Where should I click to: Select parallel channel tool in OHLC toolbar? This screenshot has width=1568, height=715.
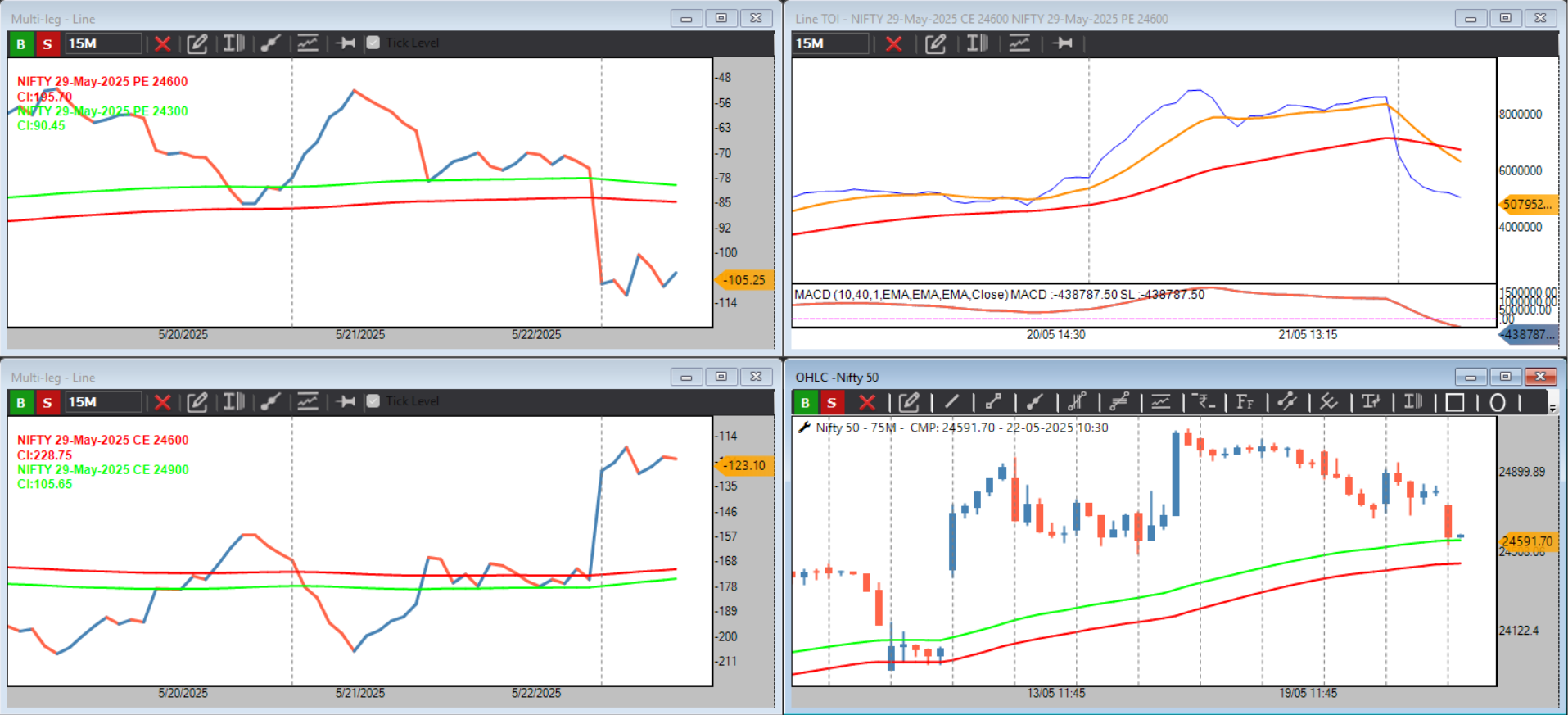click(x=1119, y=401)
